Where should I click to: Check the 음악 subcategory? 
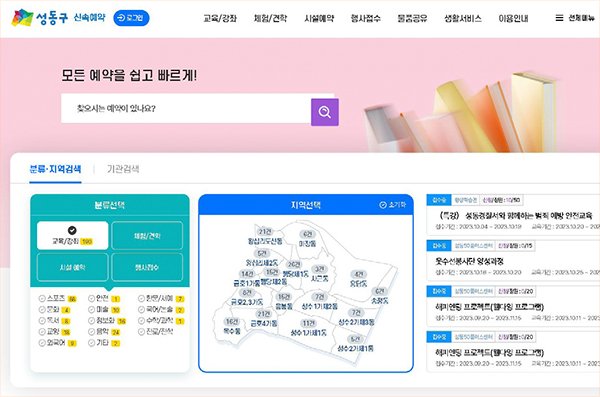click(104, 332)
